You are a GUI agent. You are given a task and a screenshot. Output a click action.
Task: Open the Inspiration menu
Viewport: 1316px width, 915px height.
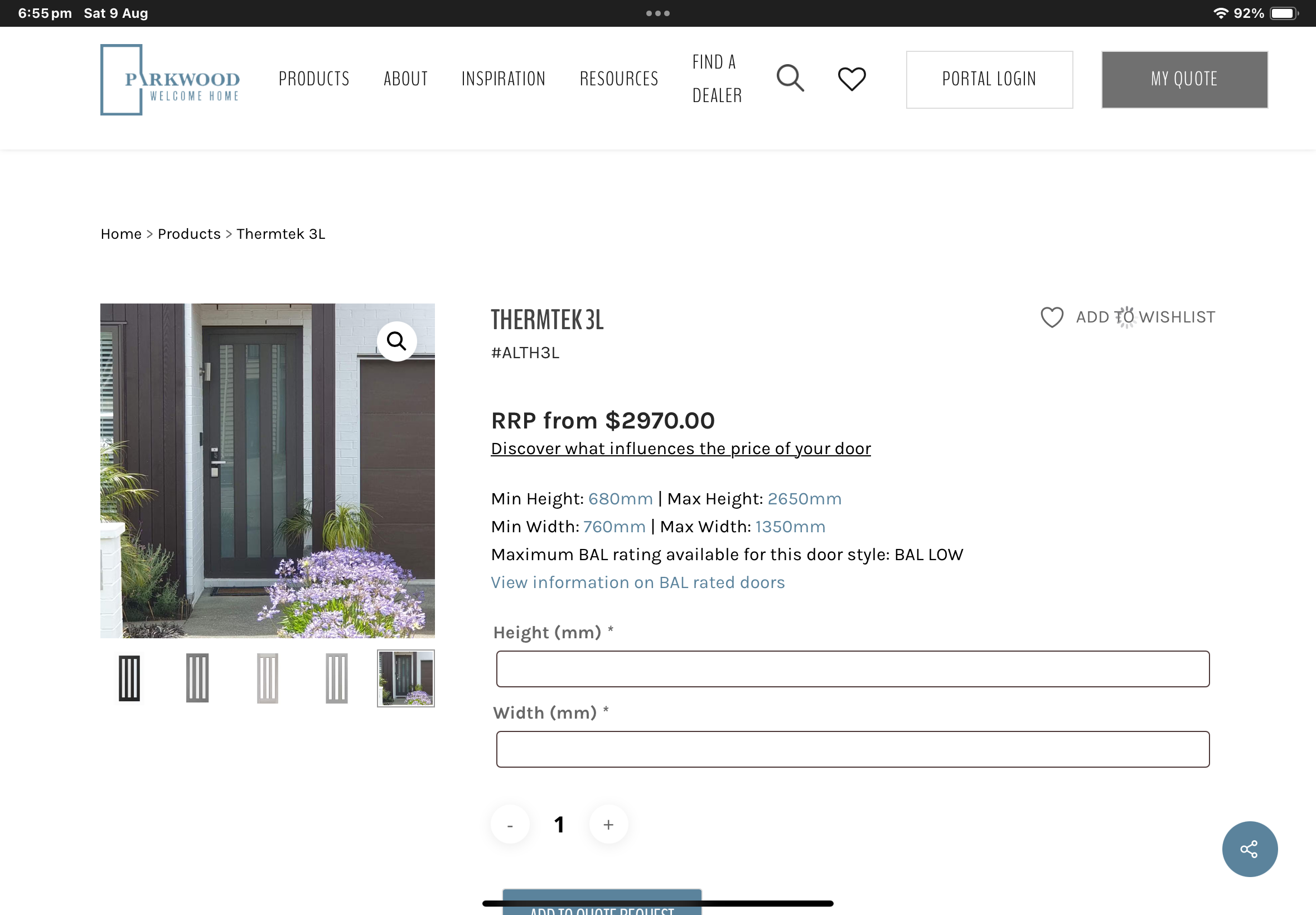[504, 79]
